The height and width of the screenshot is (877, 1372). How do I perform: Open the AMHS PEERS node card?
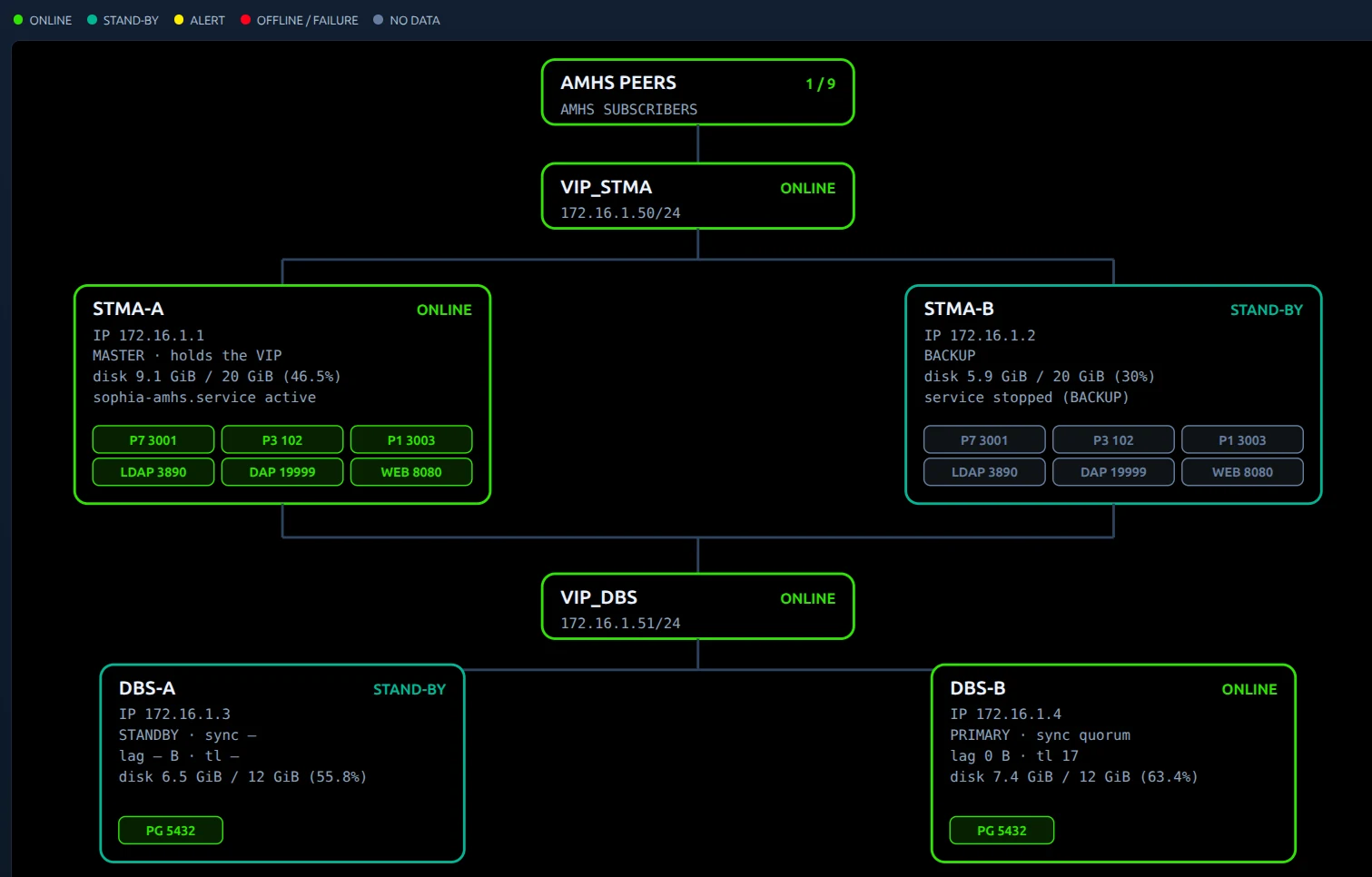pos(697,93)
